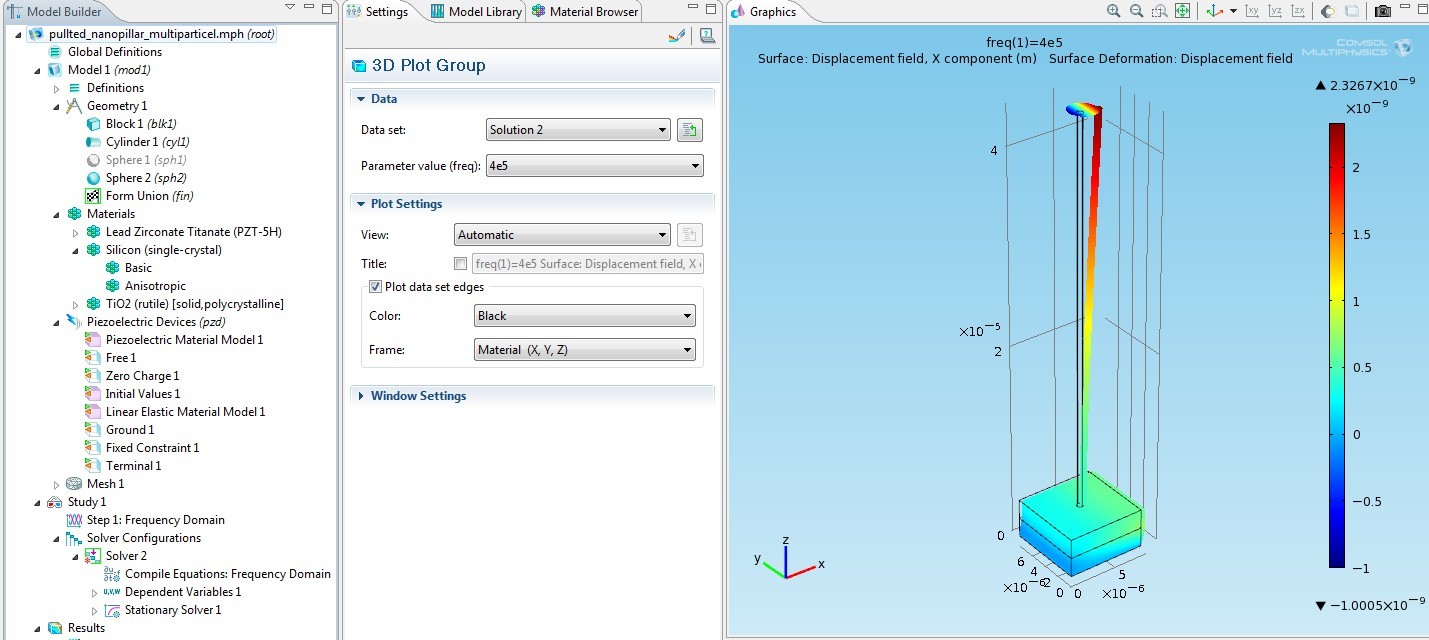Click the Zoom Extents icon
The height and width of the screenshot is (640, 1429).
pyautogui.click(x=1182, y=11)
